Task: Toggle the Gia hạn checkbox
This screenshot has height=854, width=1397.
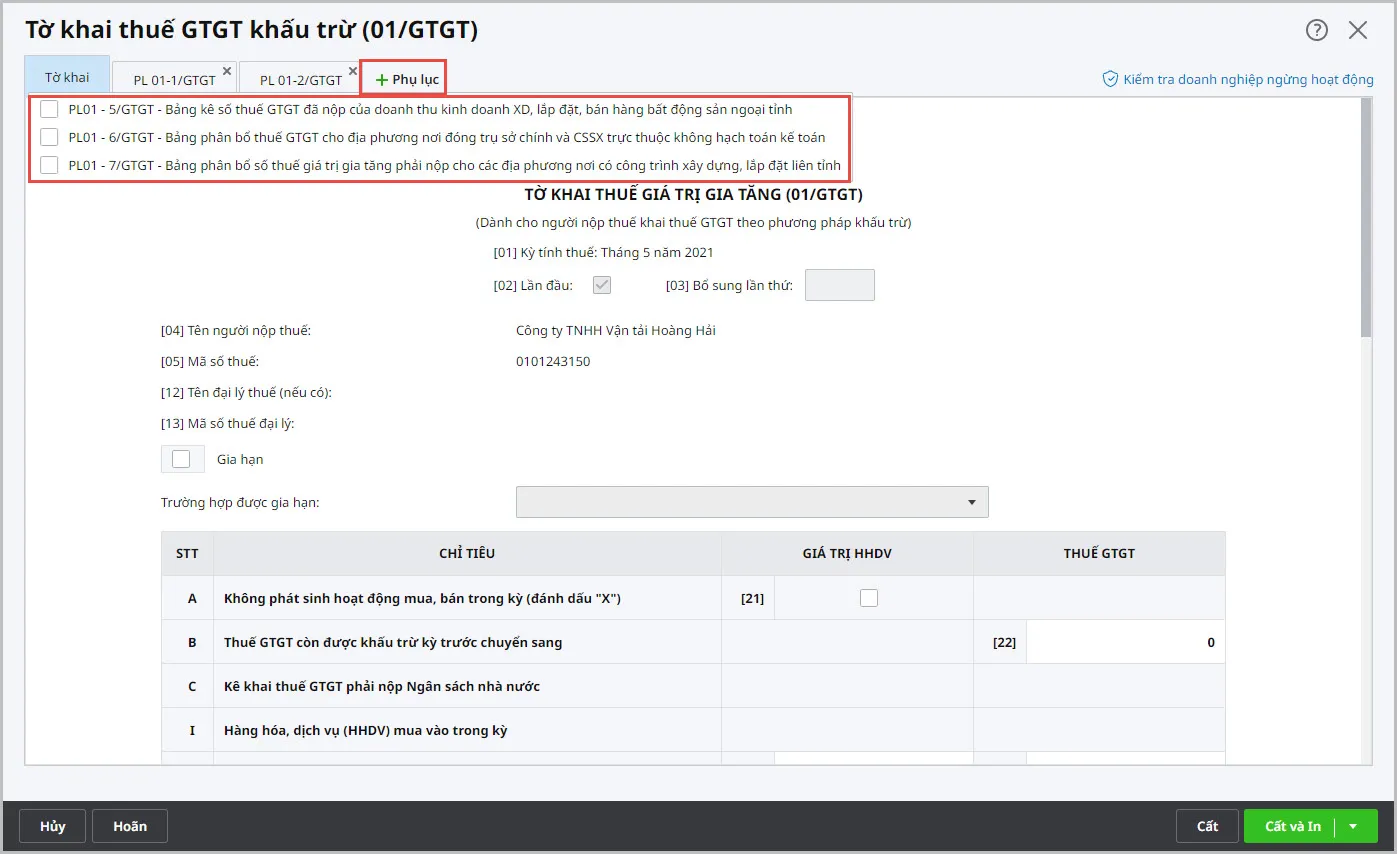Action: click(181, 459)
